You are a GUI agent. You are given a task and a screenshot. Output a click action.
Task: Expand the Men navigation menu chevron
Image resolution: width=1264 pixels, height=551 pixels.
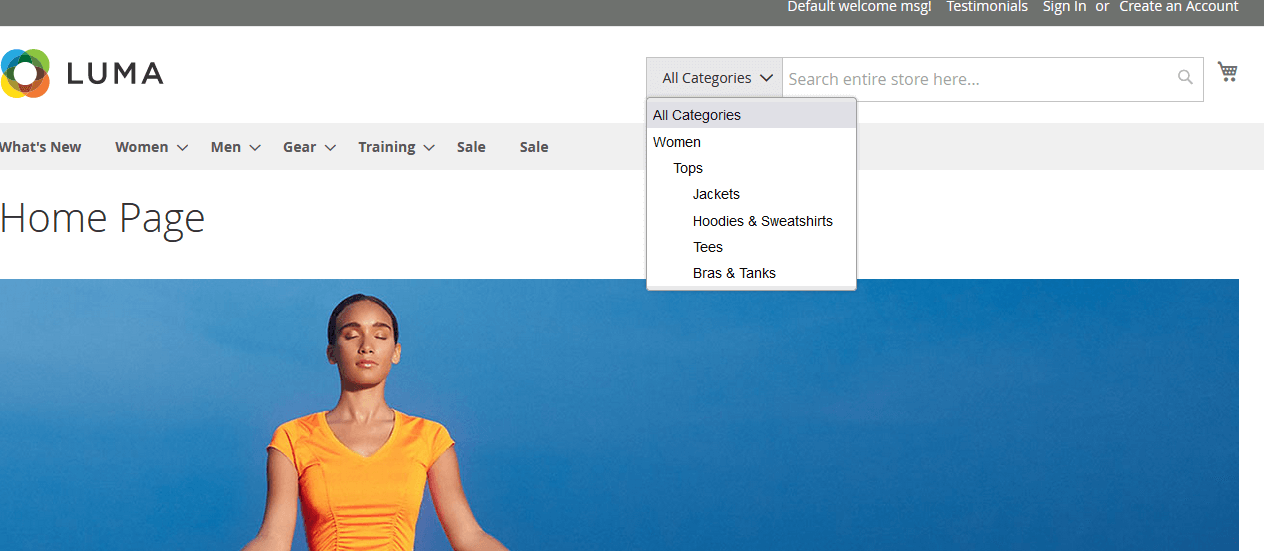255,148
